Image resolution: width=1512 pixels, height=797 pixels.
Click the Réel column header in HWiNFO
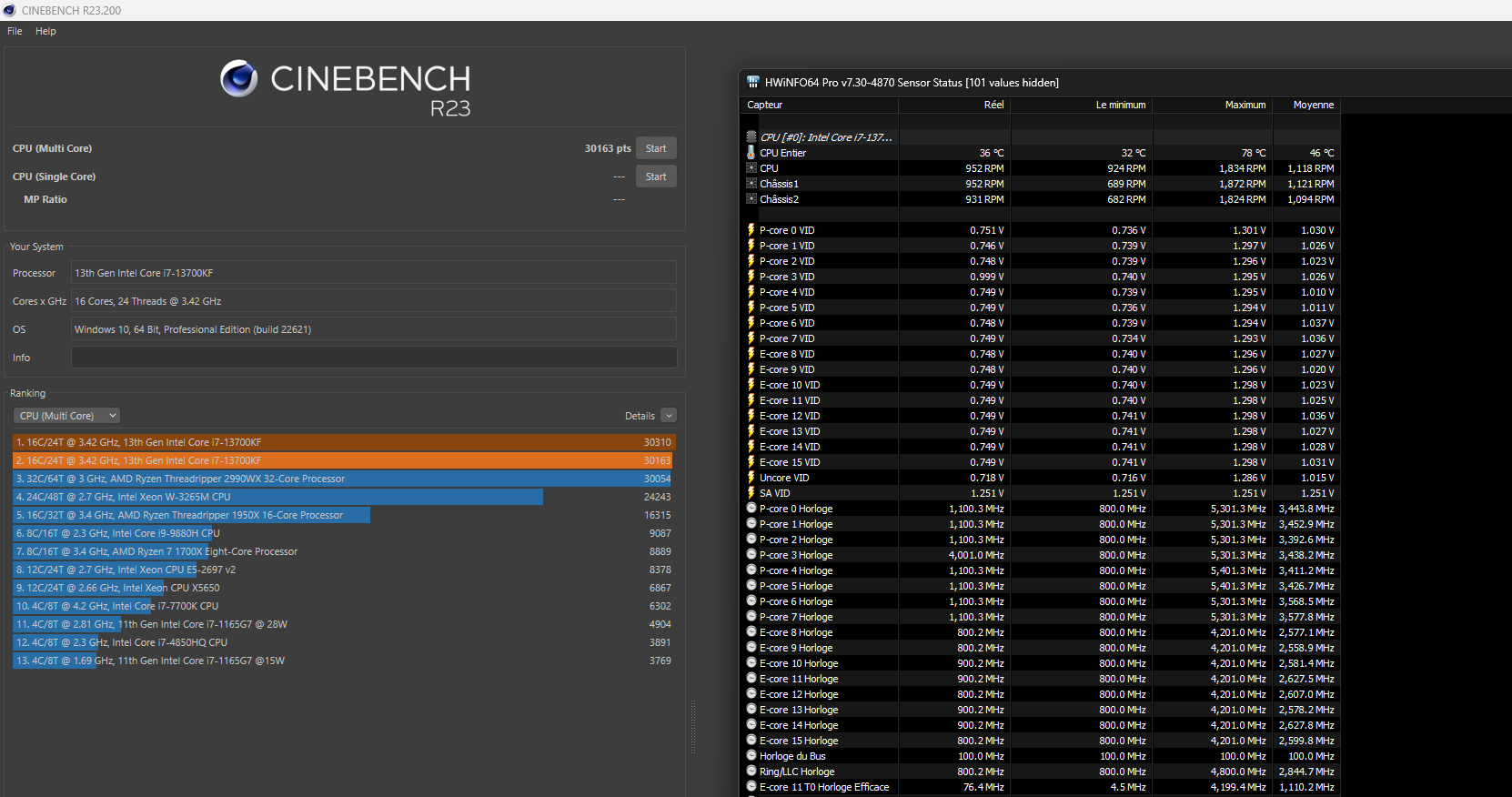click(954, 106)
